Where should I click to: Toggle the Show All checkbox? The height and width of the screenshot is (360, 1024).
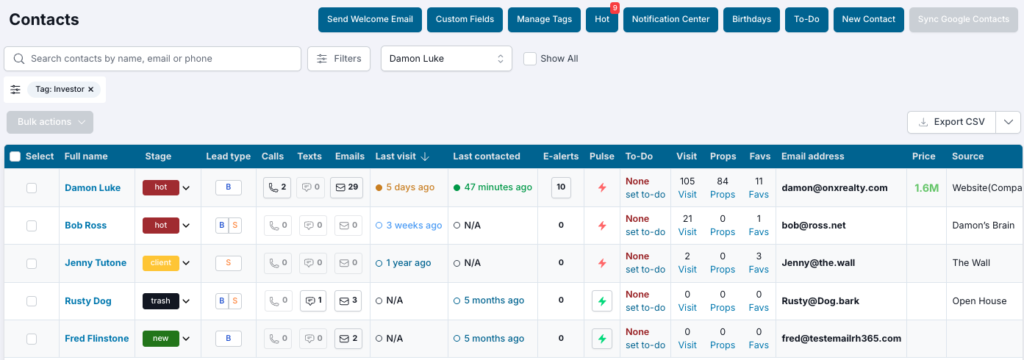(x=530, y=58)
